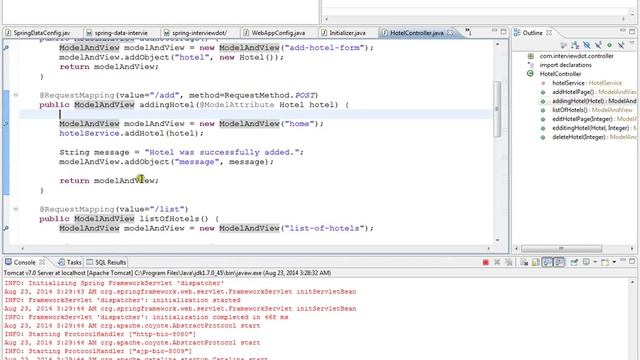This screenshot has width=640, height=360.
Task: Click Display Selected Console icon
Action: 586,262
